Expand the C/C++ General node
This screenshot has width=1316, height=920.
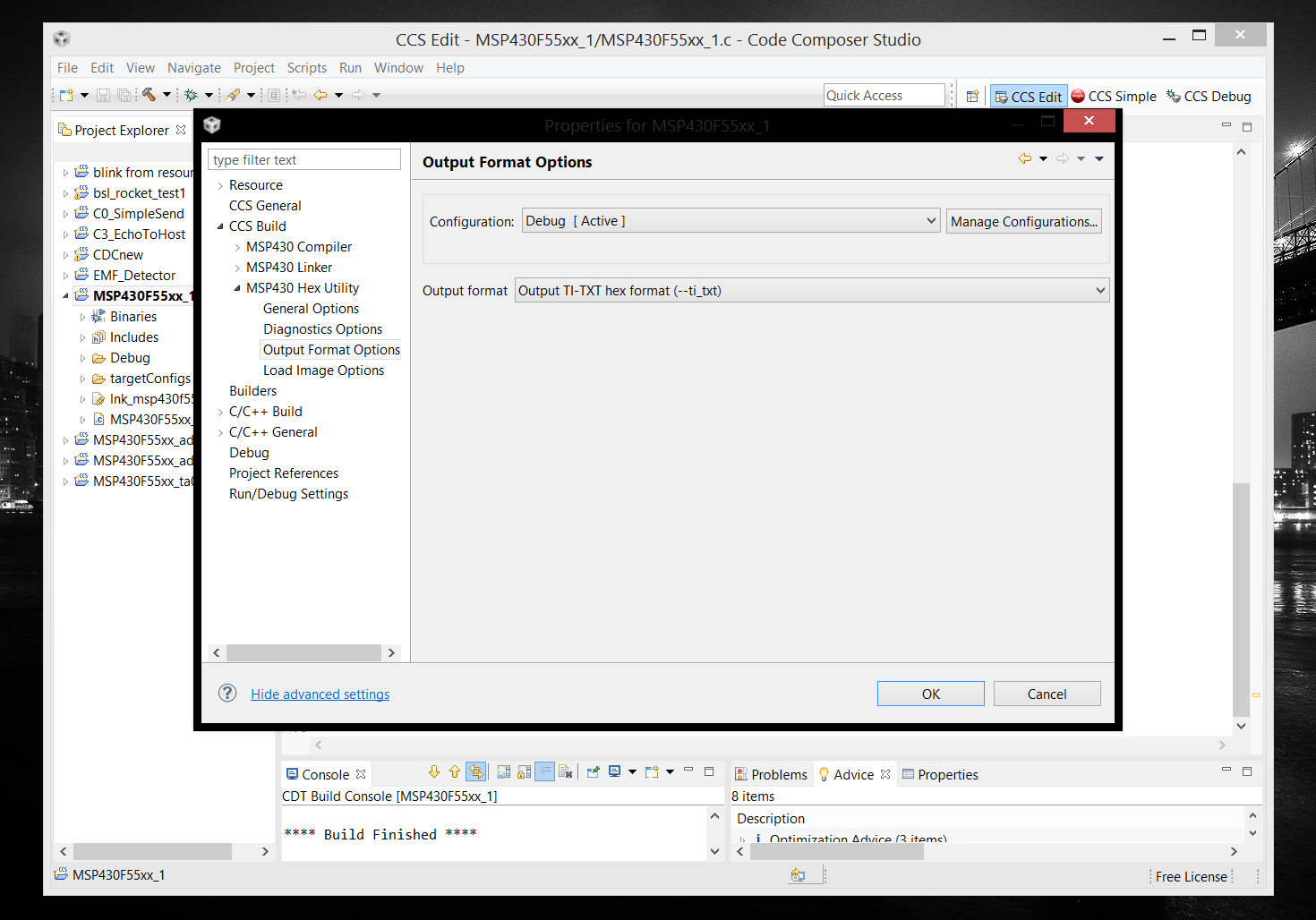(x=220, y=432)
